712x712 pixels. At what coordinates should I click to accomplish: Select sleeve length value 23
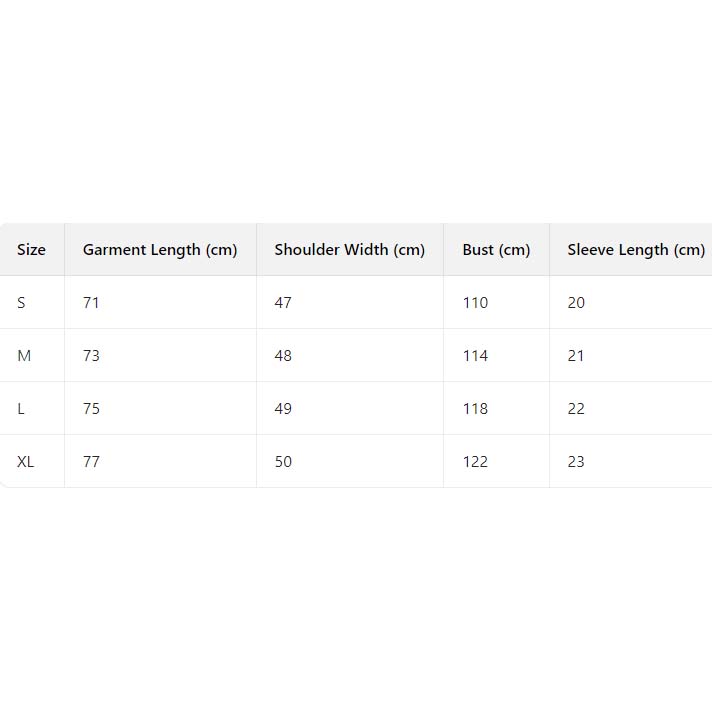tap(576, 462)
